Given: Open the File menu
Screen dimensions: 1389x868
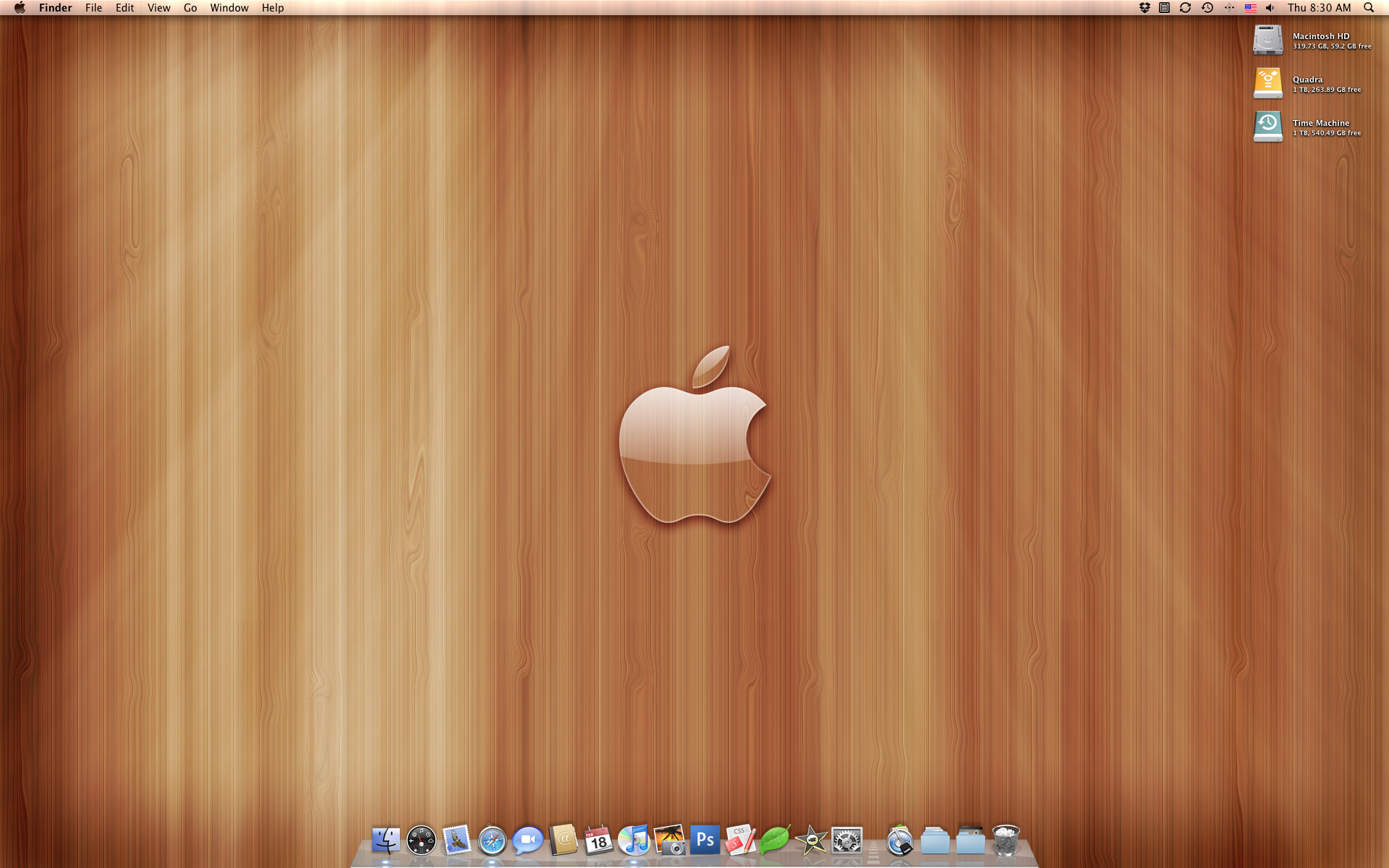Looking at the screenshot, I should 93,8.
